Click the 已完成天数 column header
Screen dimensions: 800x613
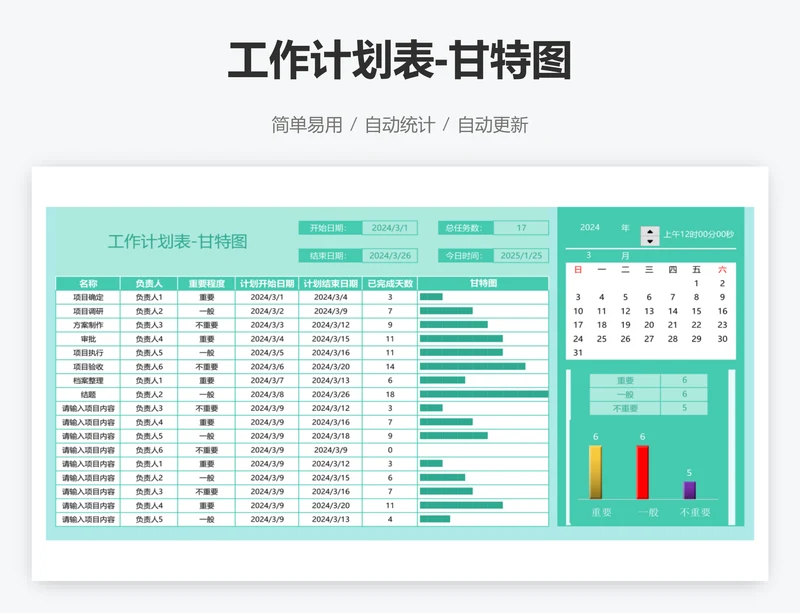390,283
